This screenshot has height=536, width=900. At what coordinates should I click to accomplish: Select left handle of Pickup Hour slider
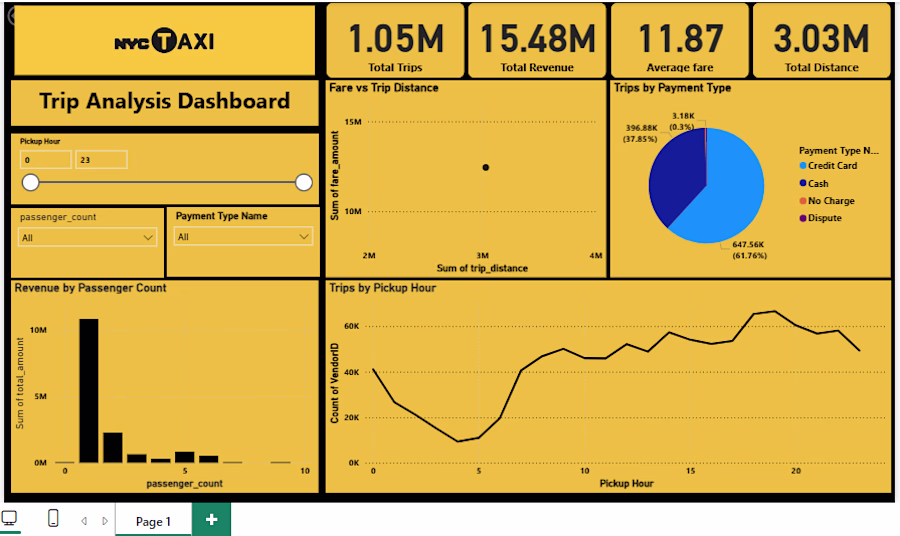30,182
